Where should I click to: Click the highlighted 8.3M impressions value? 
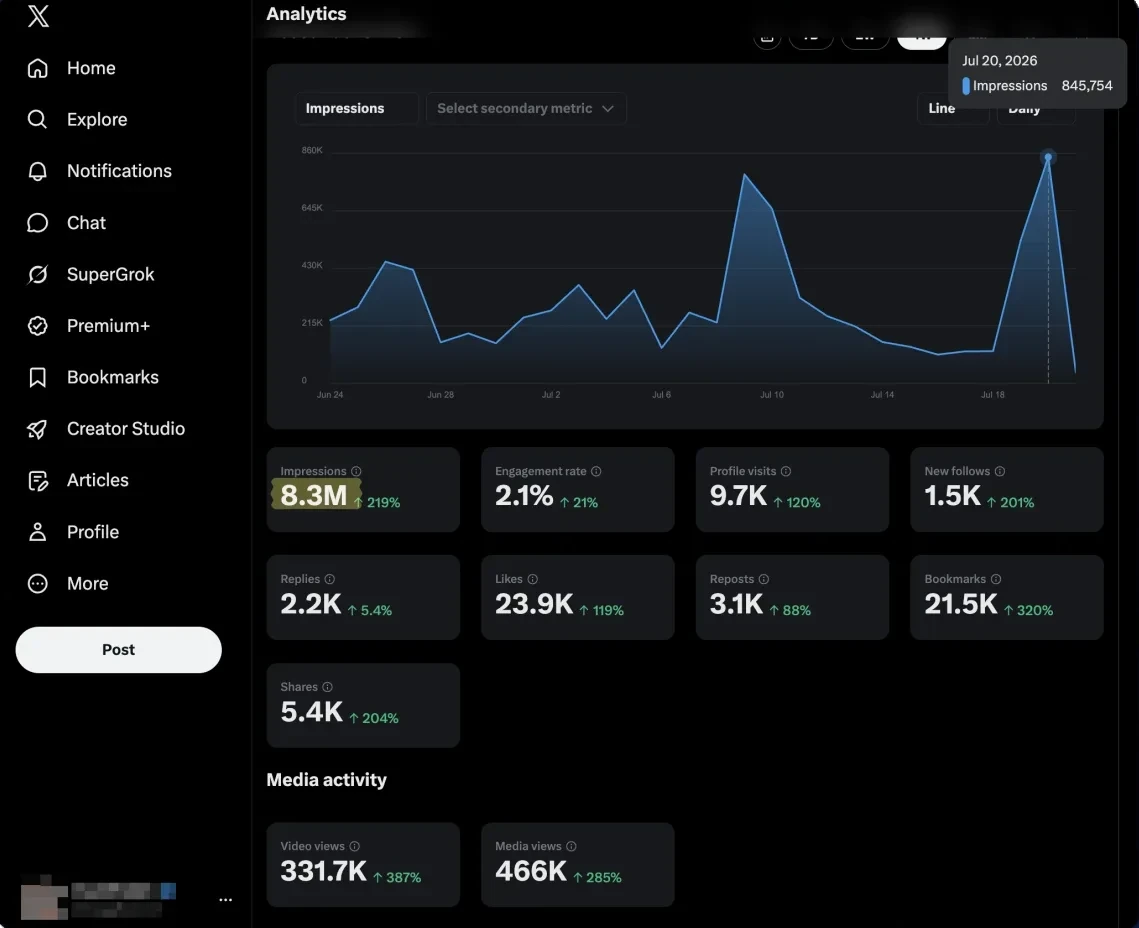(x=314, y=495)
